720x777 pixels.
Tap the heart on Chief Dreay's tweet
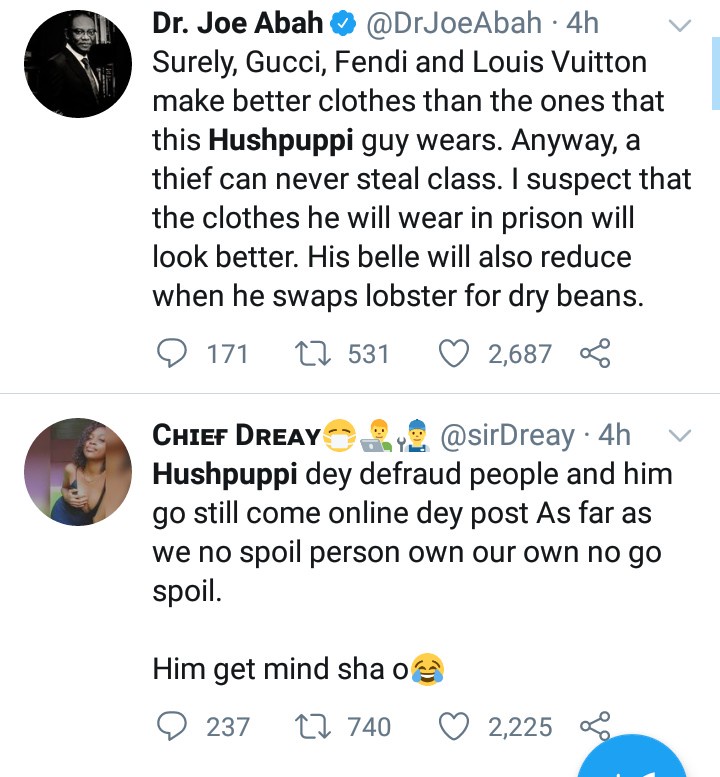click(x=456, y=726)
